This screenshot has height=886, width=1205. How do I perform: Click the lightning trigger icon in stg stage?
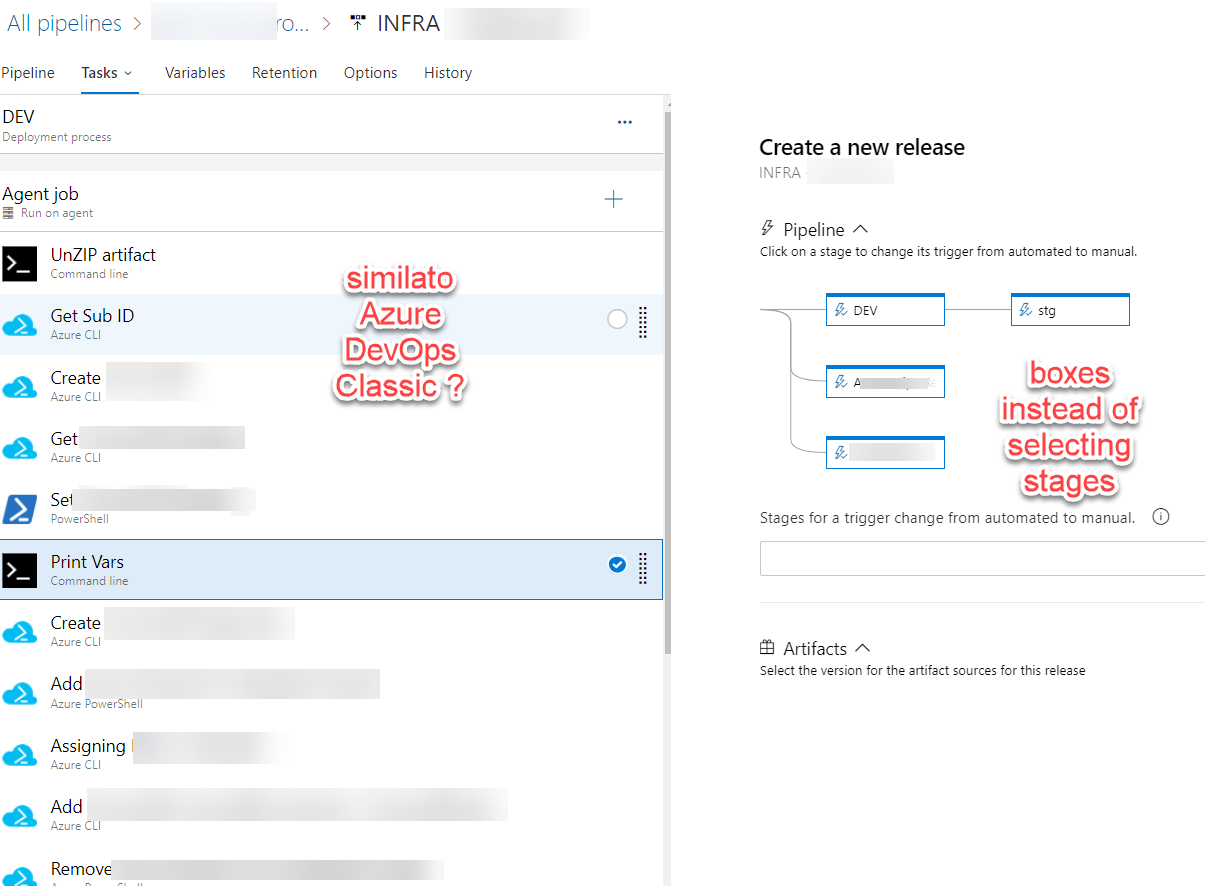coord(1025,311)
